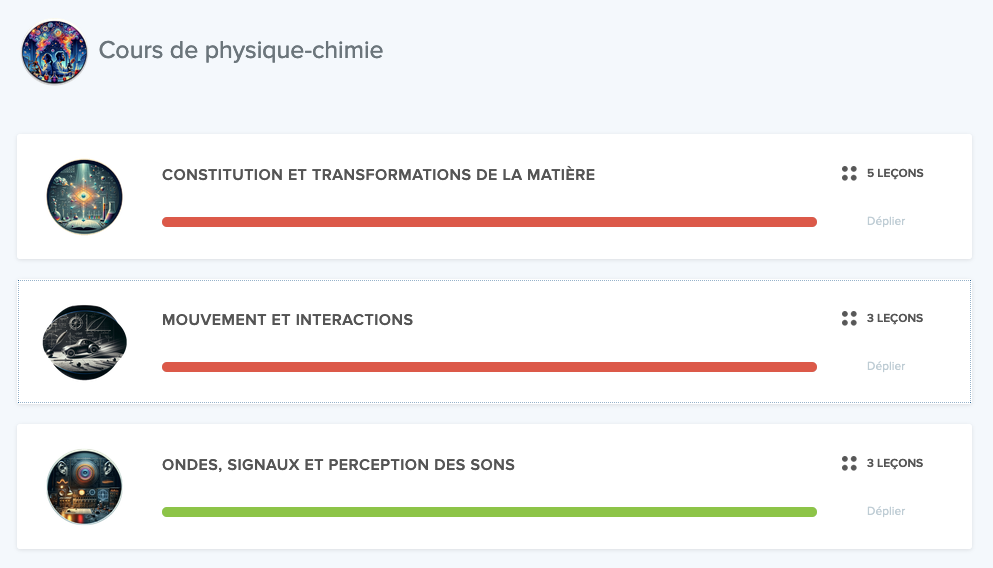Screen dimensions: 993x568
Task: Click the green progress bar under Ondes, signaux
Action: pyautogui.click(x=490, y=512)
